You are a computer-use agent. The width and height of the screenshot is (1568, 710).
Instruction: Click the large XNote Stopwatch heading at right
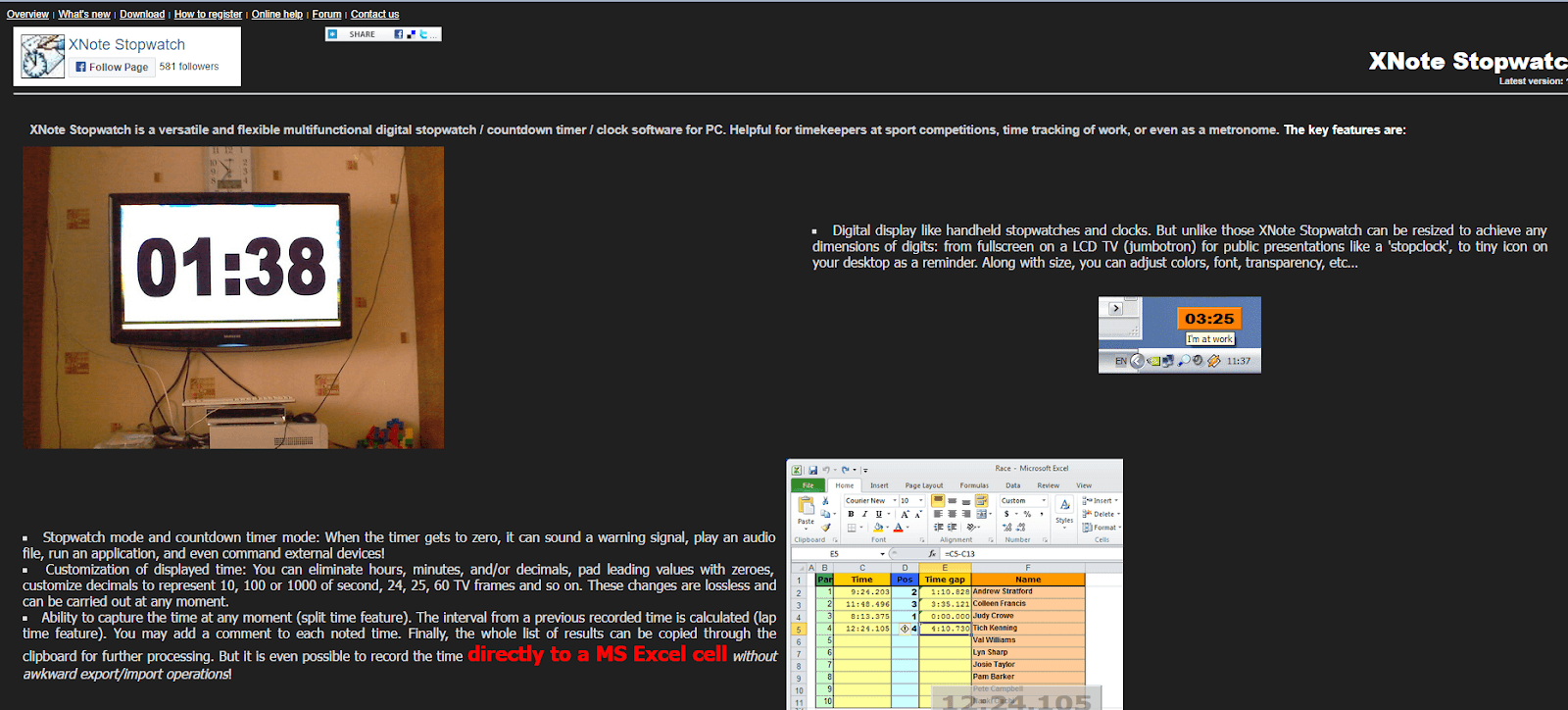click(x=1468, y=61)
